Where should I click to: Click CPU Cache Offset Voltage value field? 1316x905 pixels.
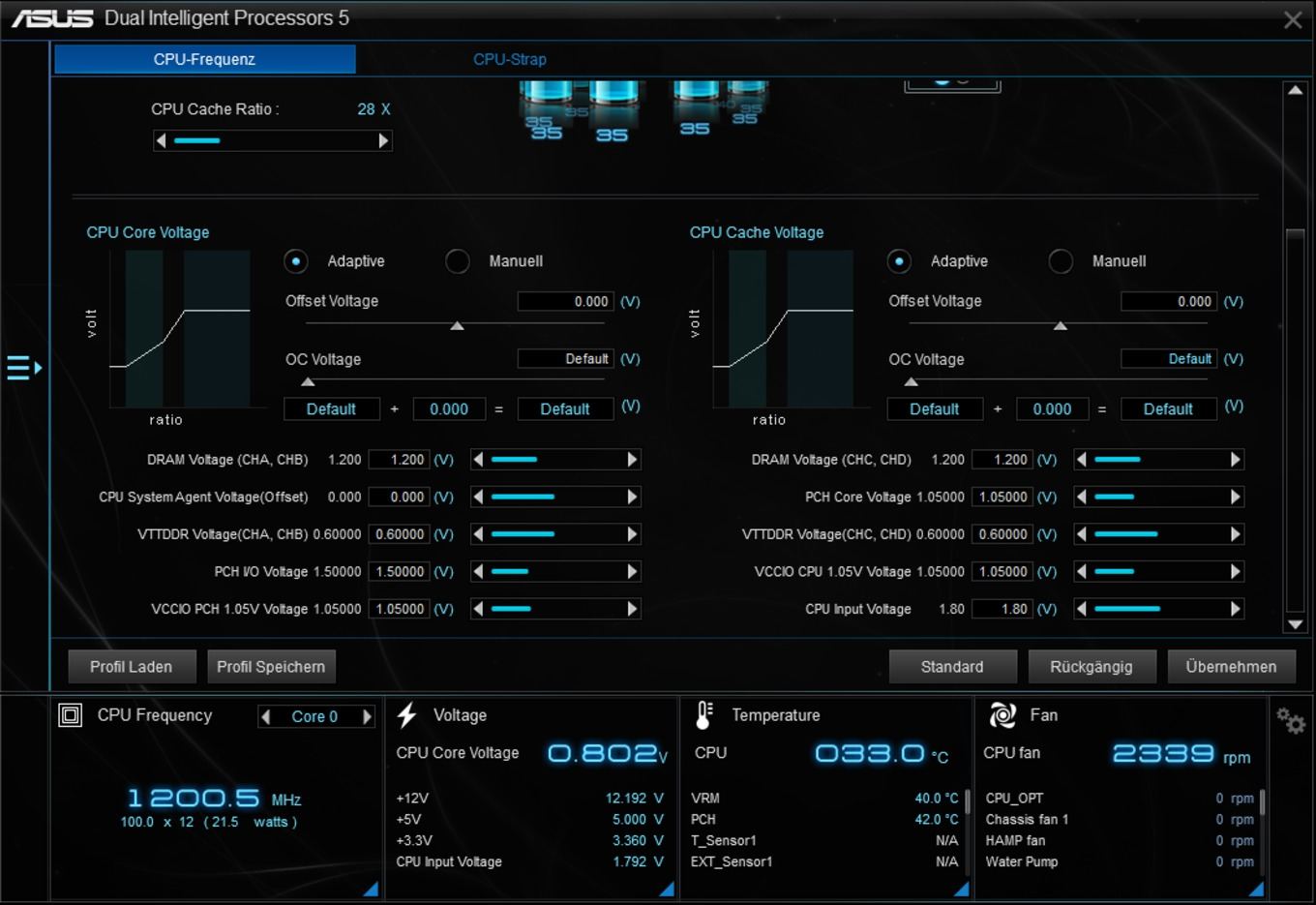[1169, 302]
